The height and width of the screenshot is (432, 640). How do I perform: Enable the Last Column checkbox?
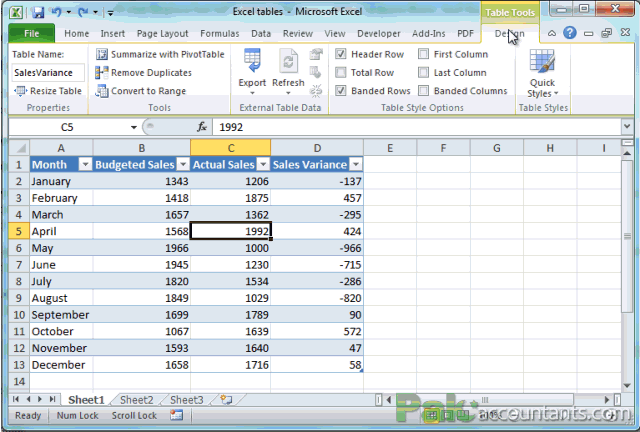point(424,72)
